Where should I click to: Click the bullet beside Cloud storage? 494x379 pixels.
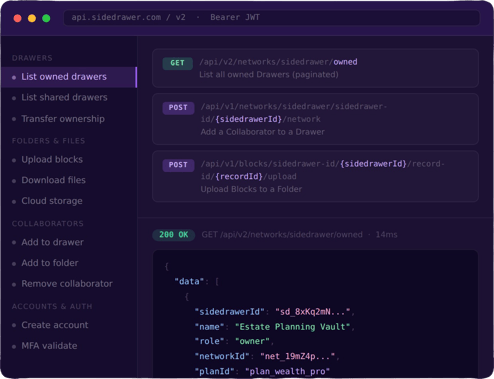pyautogui.click(x=14, y=201)
